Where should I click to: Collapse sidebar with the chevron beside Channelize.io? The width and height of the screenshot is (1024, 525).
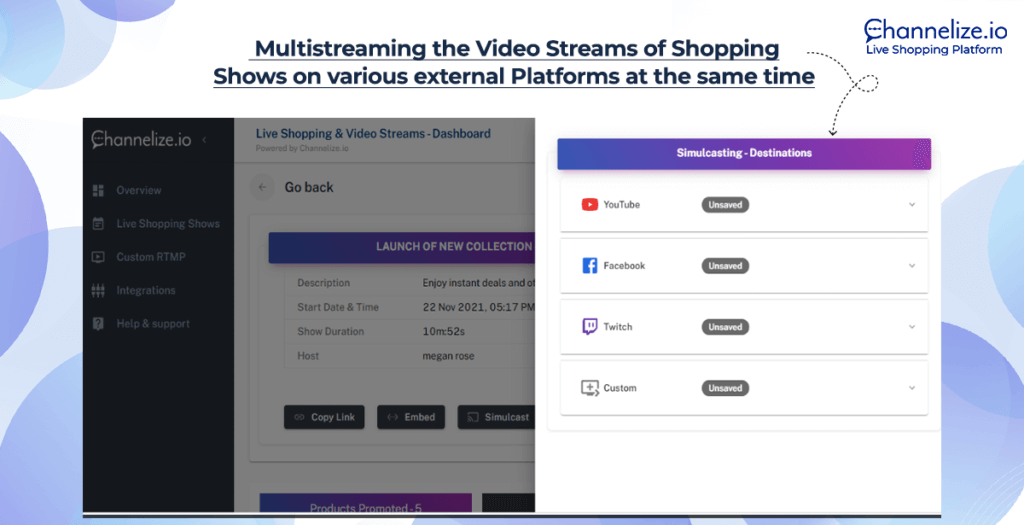[x=204, y=140]
